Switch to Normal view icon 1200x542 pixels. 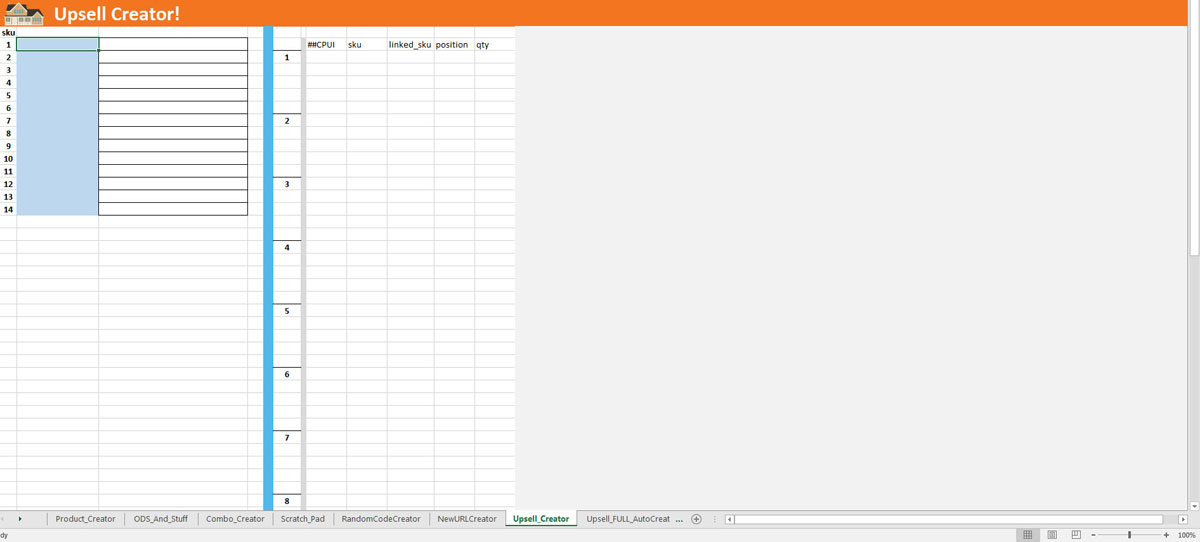point(1027,535)
